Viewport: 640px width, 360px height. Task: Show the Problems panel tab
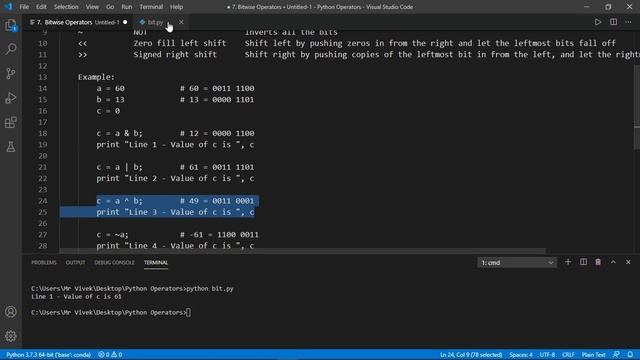pyautogui.click(x=44, y=262)
